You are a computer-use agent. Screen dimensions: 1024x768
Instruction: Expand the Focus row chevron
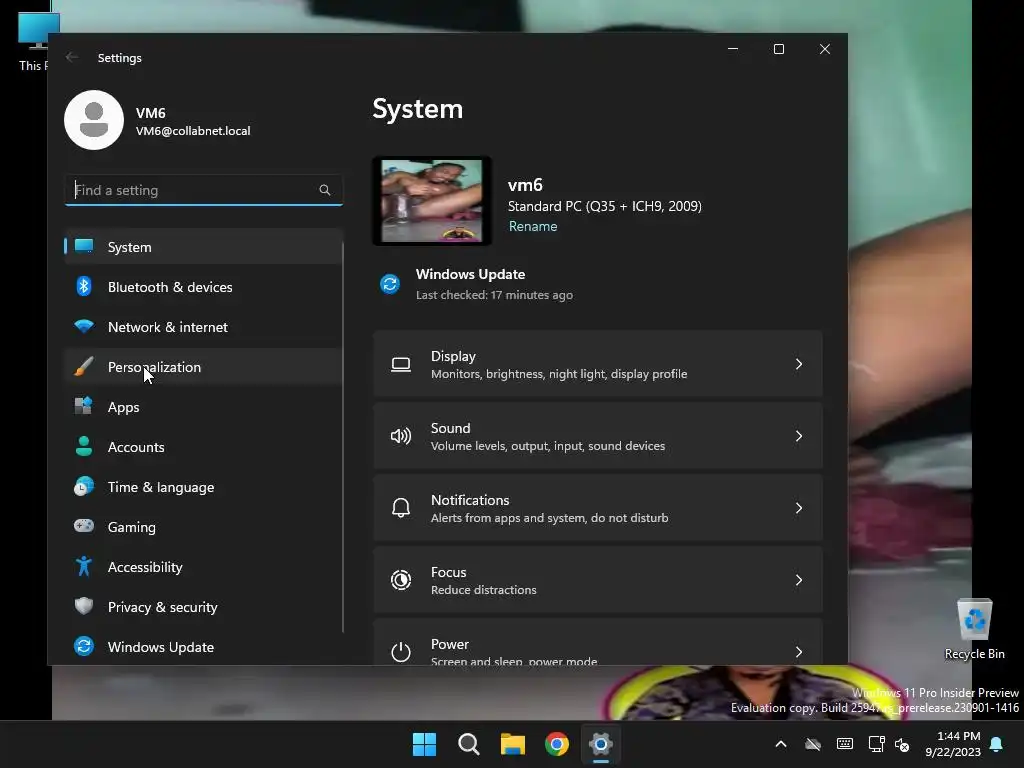click(x=799, y=579)
